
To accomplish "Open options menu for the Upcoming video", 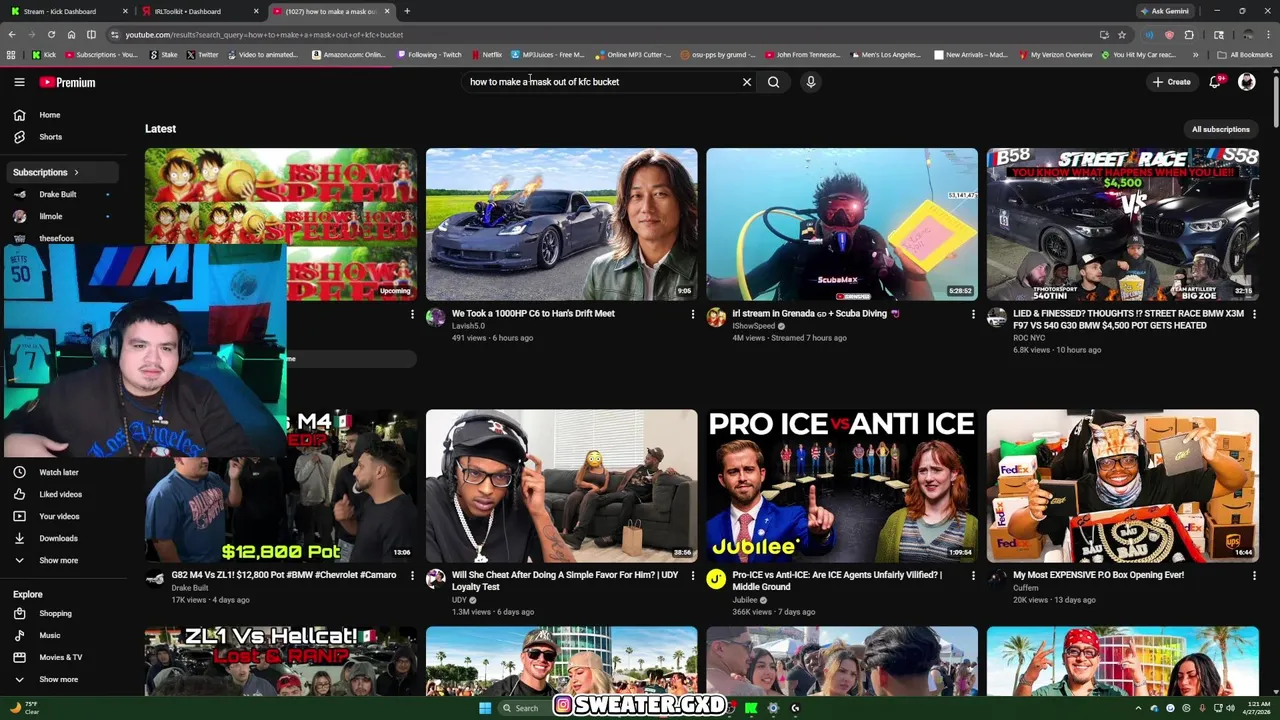I will 411,314.
